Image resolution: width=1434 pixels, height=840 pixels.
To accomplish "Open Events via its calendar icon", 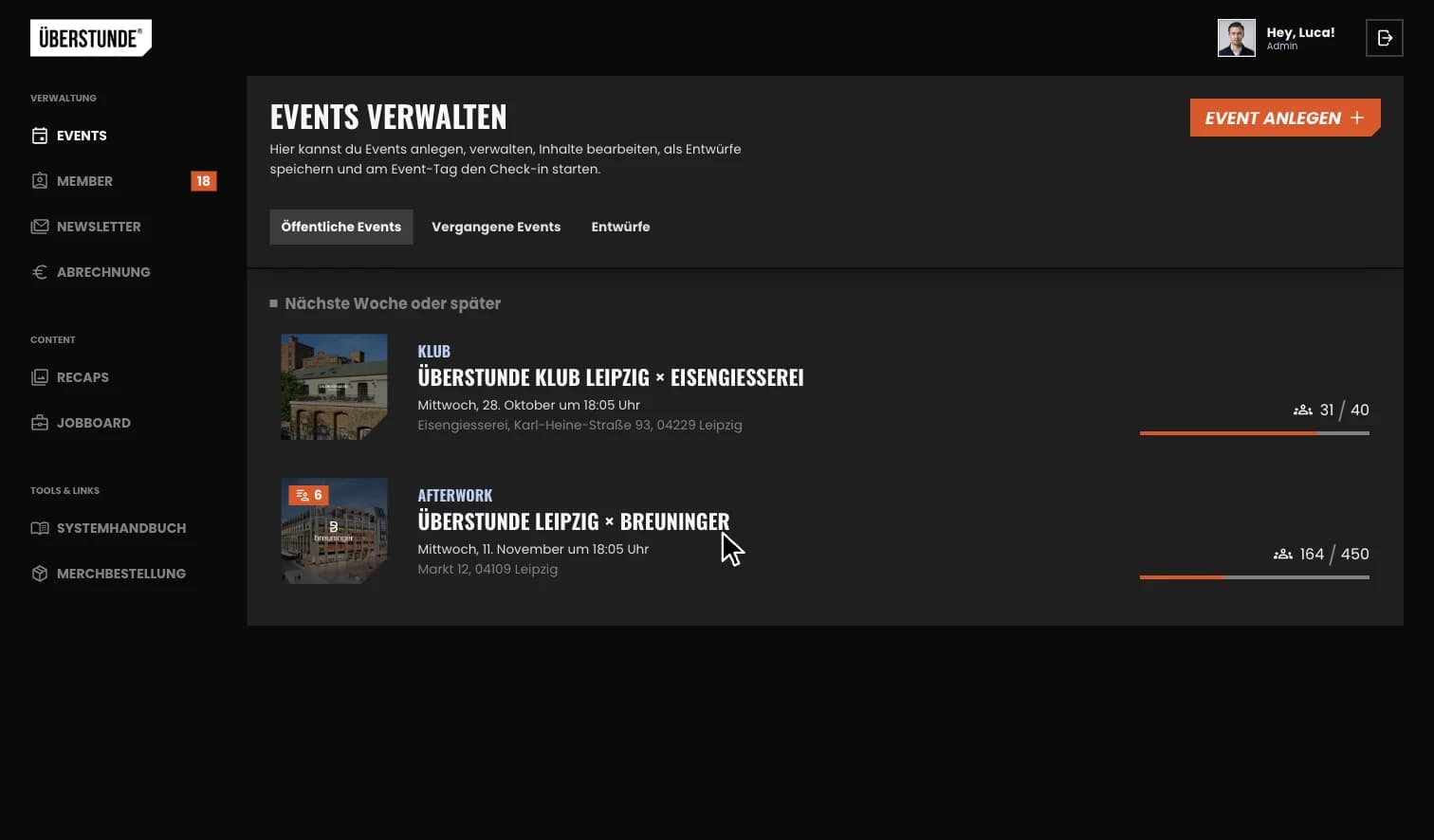I will 40,136.
